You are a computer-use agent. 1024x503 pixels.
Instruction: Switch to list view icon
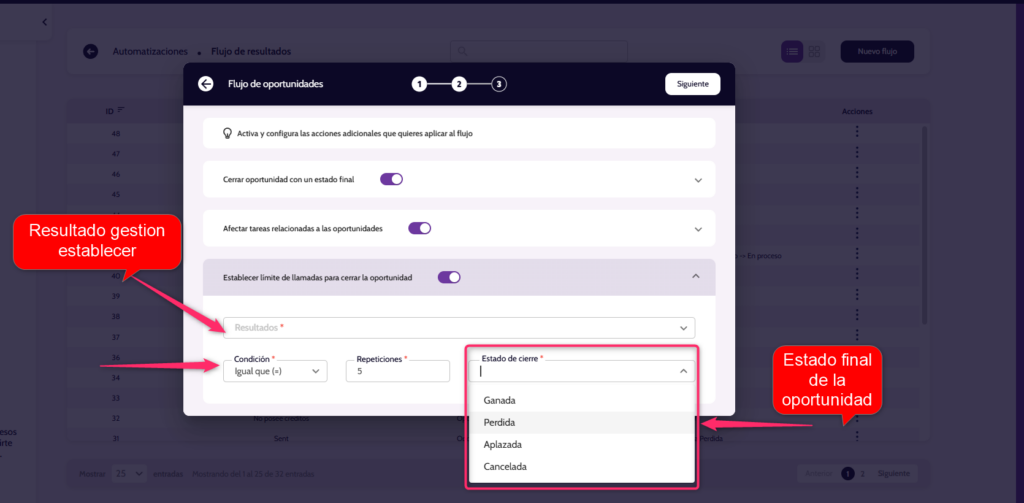point(792,51)
